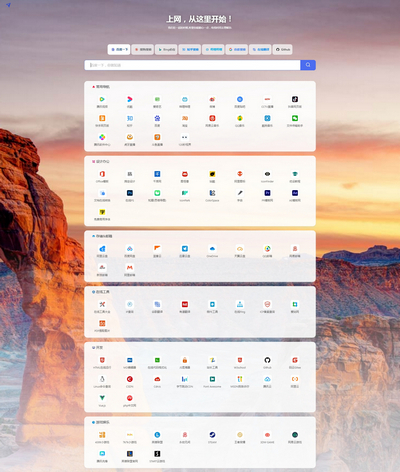
Task: Click the blue search magnifier button
Action: [308, 65]
